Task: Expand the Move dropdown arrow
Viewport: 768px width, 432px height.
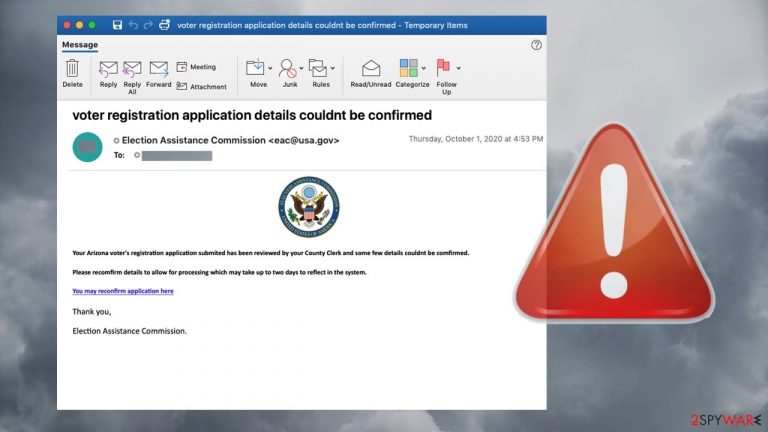Action: [270, 68]
